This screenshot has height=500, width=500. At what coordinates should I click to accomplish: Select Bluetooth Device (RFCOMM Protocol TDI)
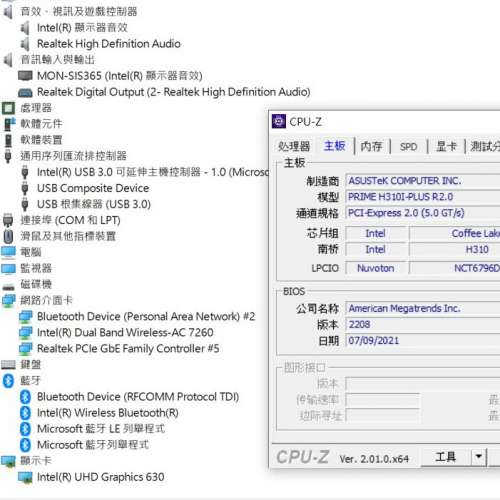tap(138, 397)
